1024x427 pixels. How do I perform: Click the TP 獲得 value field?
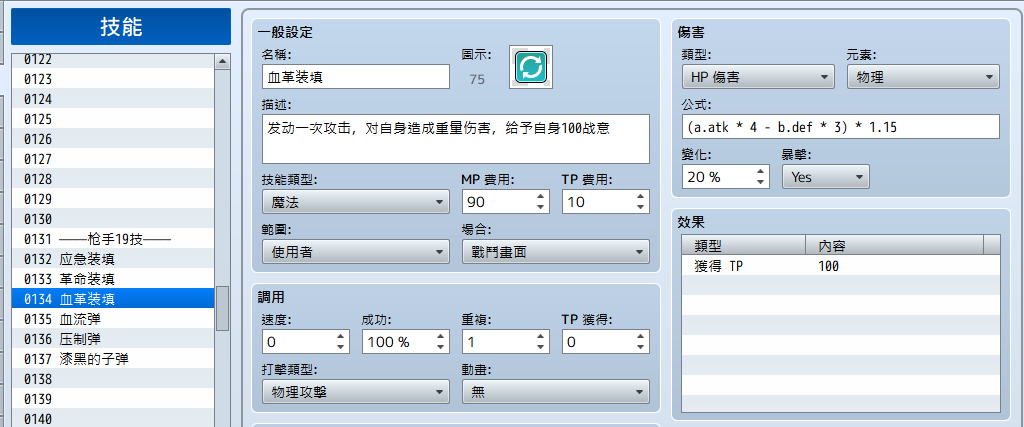pyautogui.click(x=606, y=341)
